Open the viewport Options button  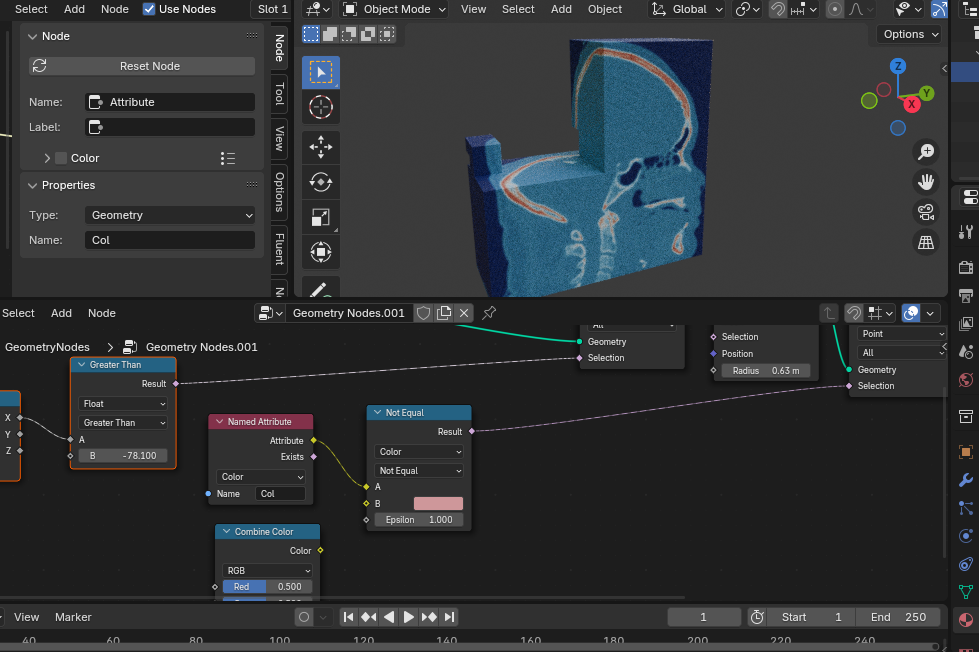point(910,34)
